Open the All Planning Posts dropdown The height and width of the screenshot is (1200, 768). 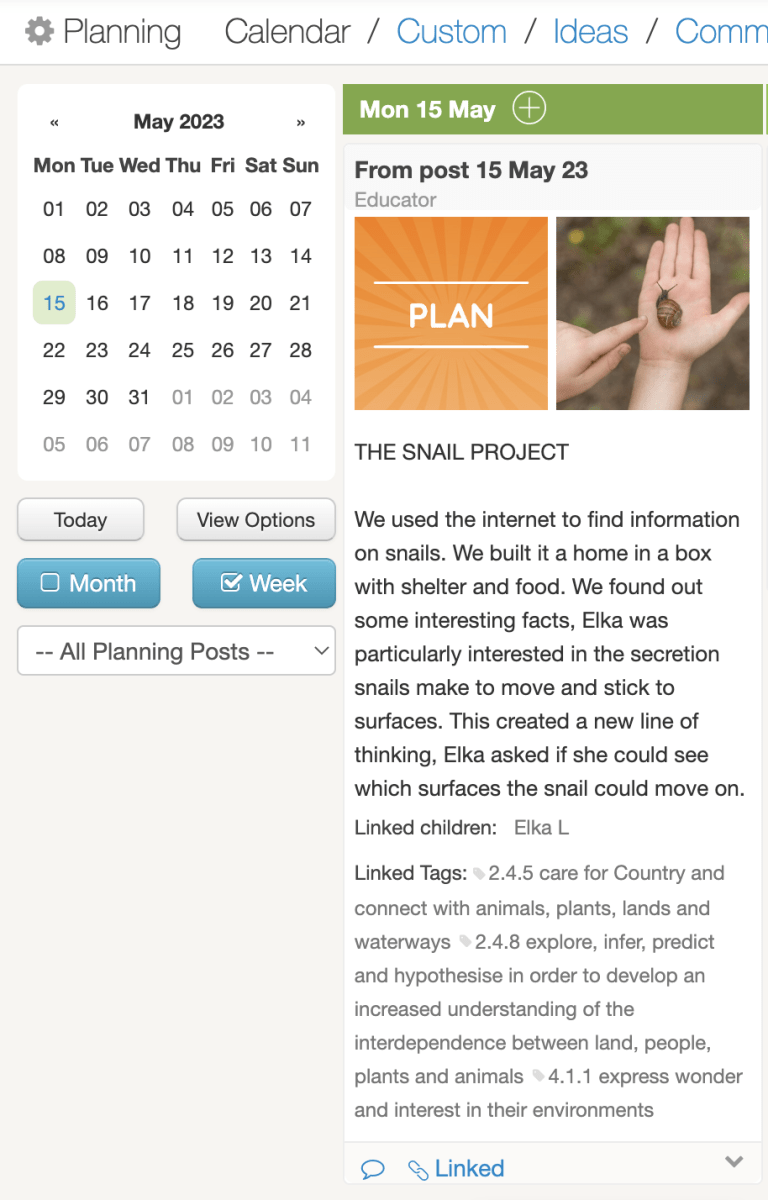176,650
